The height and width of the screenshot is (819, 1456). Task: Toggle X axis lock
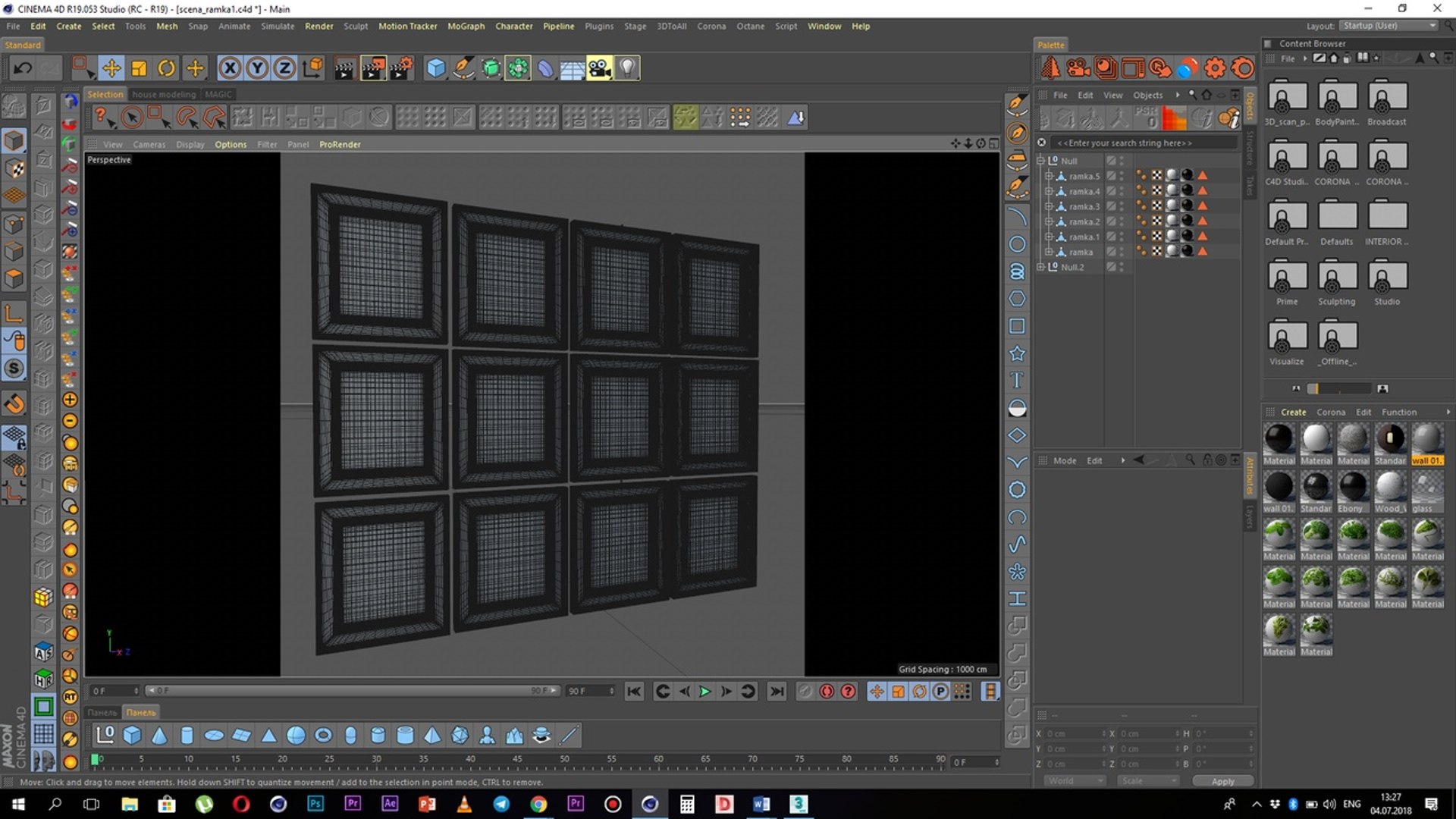point(230,68)
